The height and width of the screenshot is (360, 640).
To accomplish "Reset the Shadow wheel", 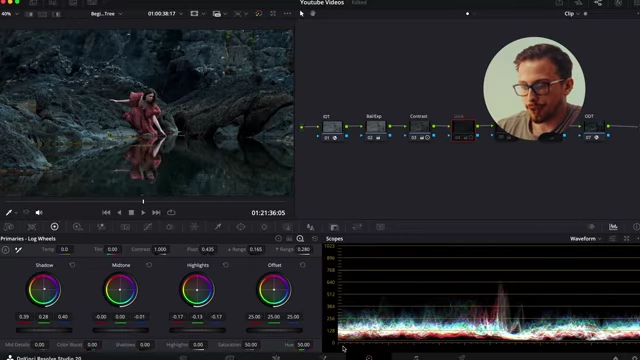I will (x=72, y=265).
